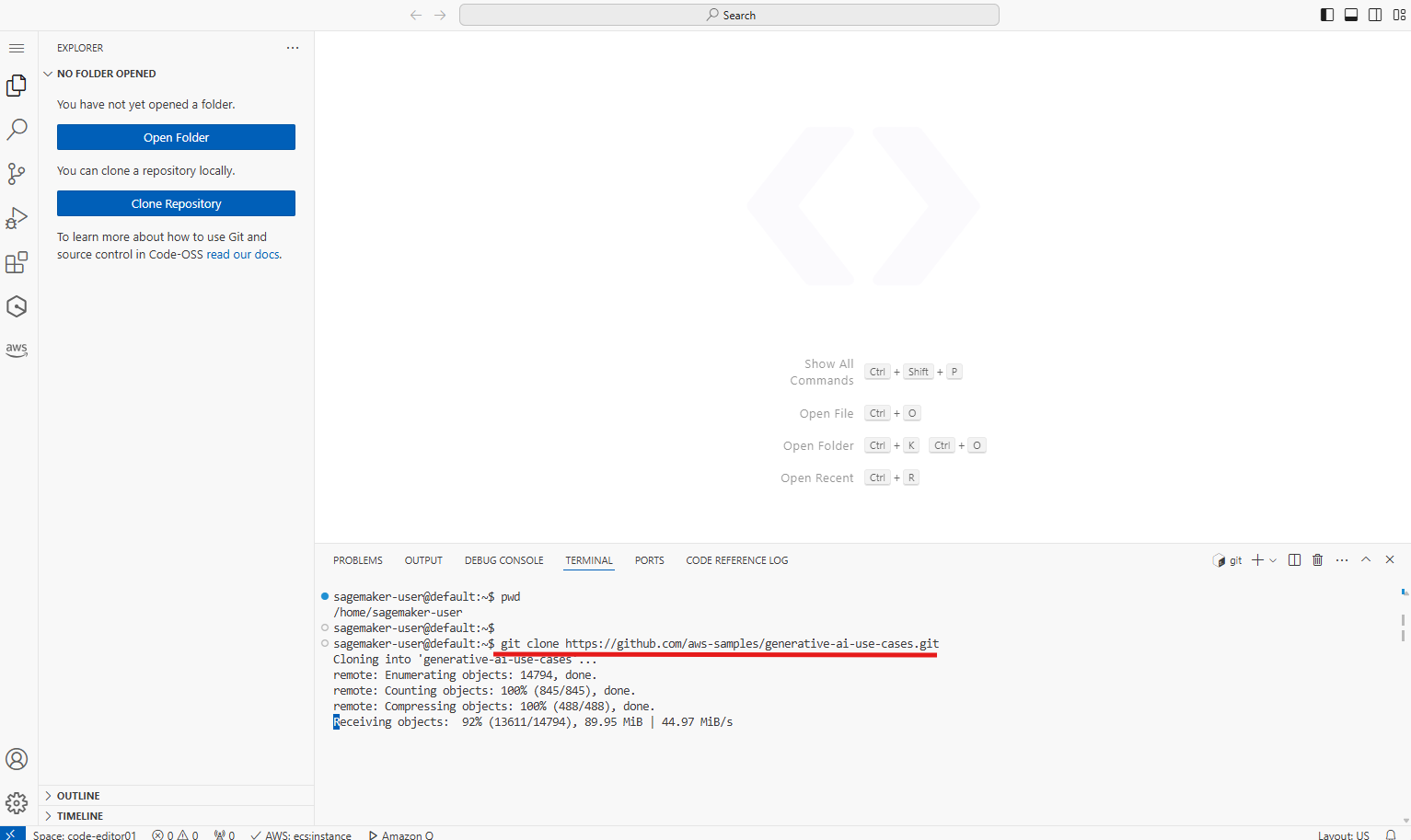Toggle primary side bar visibility
This screenshot has height=840, width=1411.
(1327, 15)
